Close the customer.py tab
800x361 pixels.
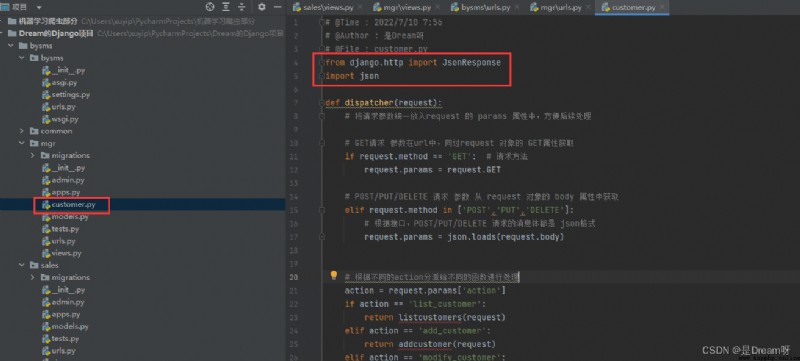(662, 8)
